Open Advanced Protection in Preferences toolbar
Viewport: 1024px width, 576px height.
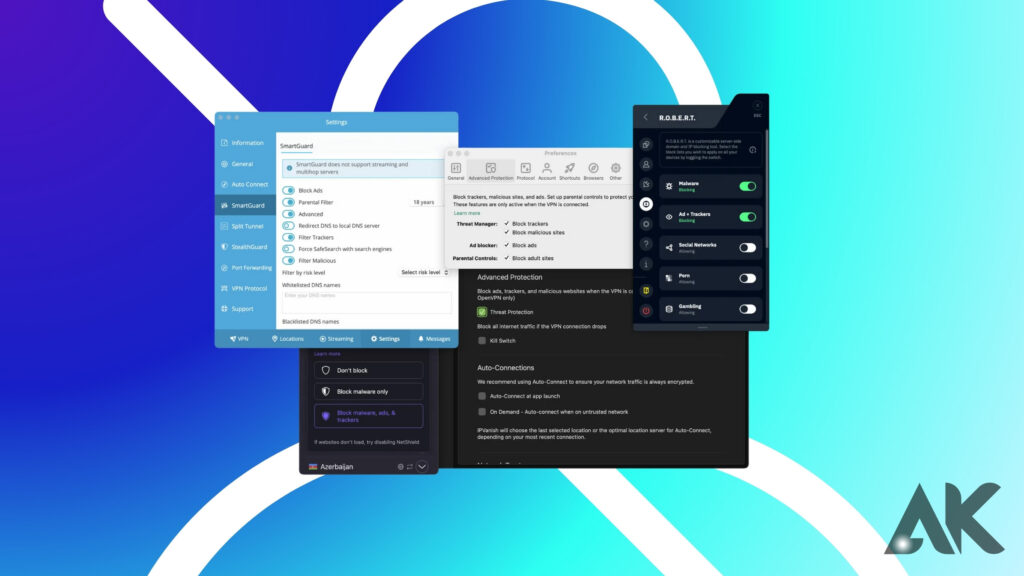490,171
